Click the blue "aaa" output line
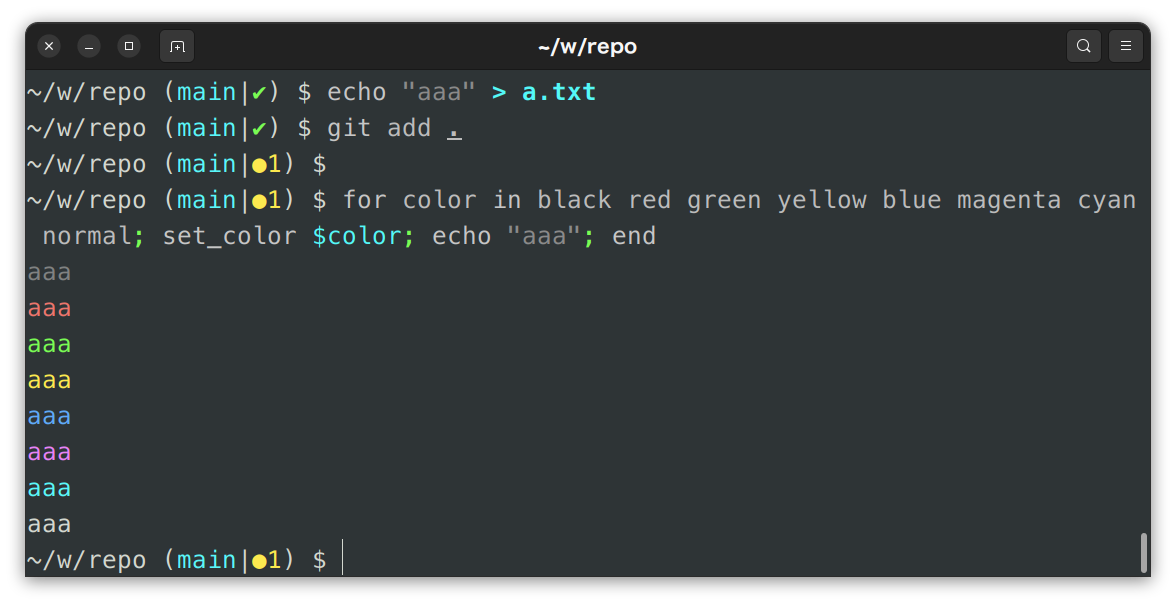Image resolution: width=1176 pixels, height=605 pixels. (x=49, y=416)
